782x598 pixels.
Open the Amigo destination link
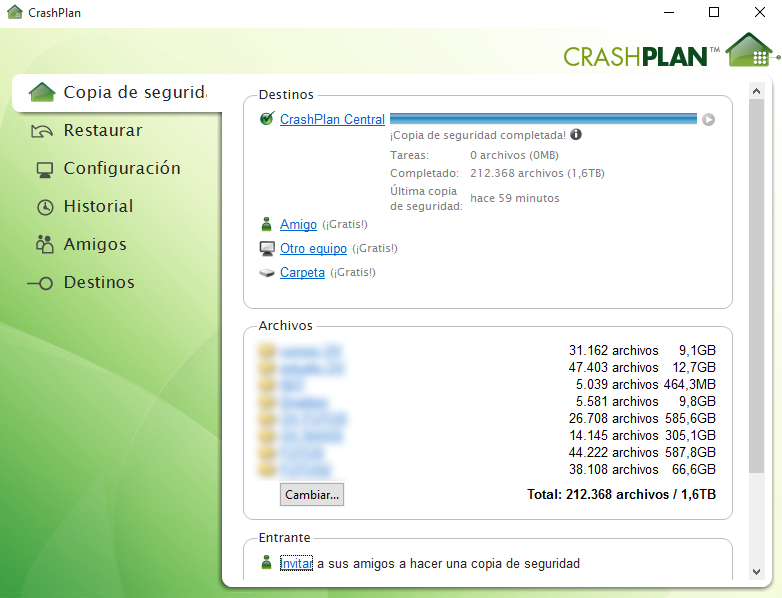(x=298, y=224)
